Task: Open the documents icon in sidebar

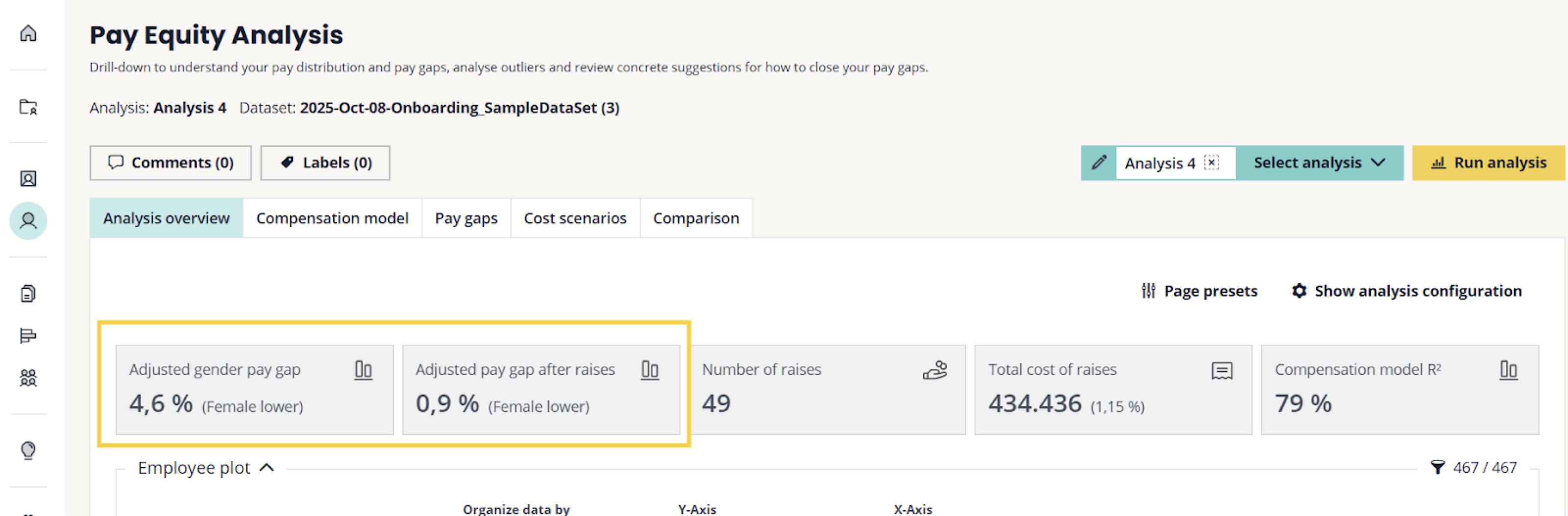Action: (28, 293)
